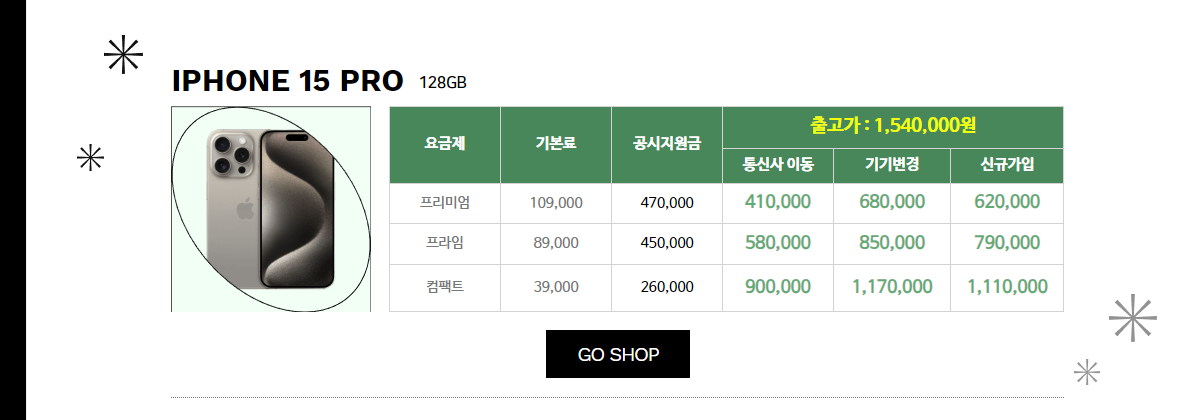1200x420 pixels.
Task: Click the large gray asterisk icon at right
Action: click(1133, 318)
